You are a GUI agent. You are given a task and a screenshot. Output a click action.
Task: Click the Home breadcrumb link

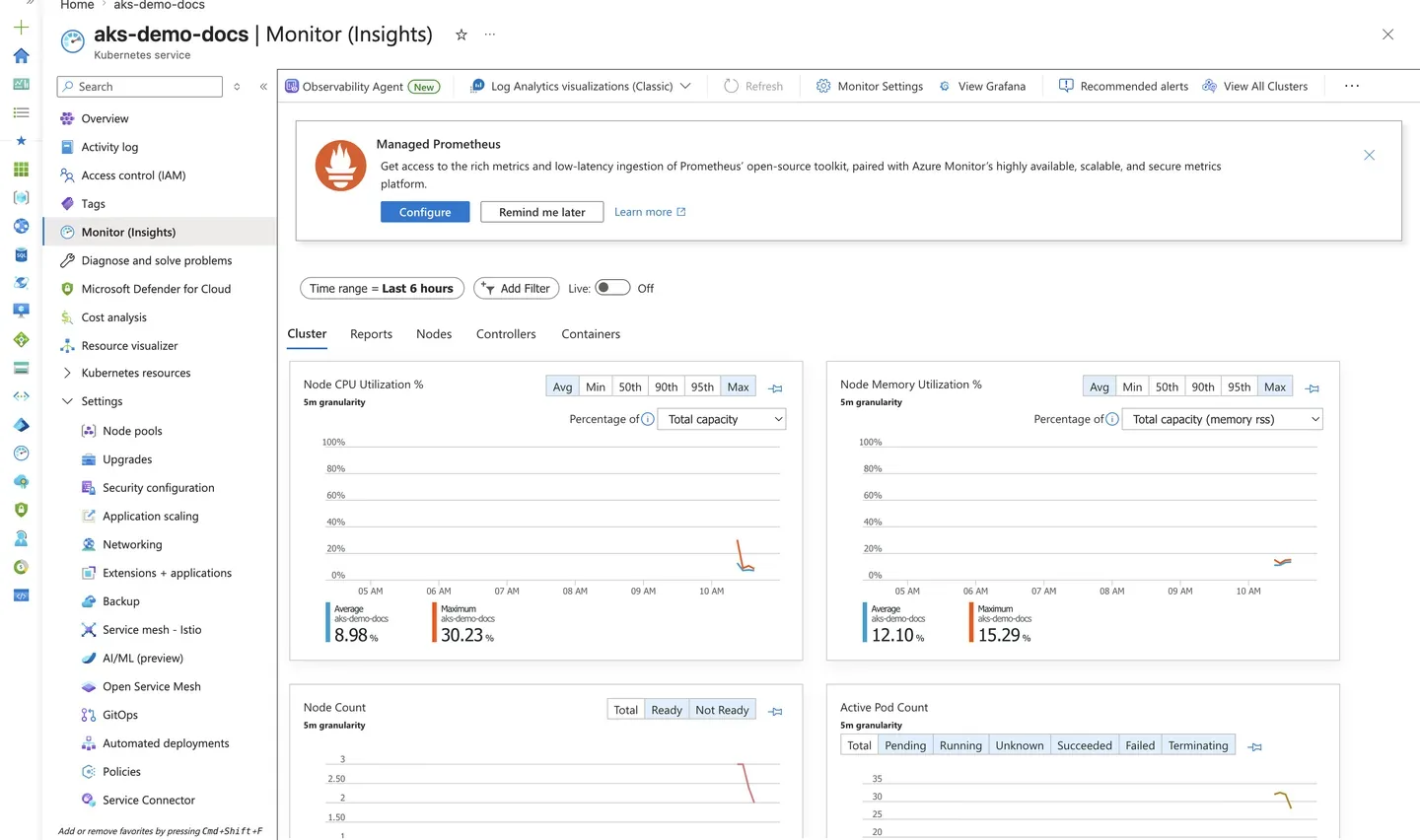tap(77, 5)
